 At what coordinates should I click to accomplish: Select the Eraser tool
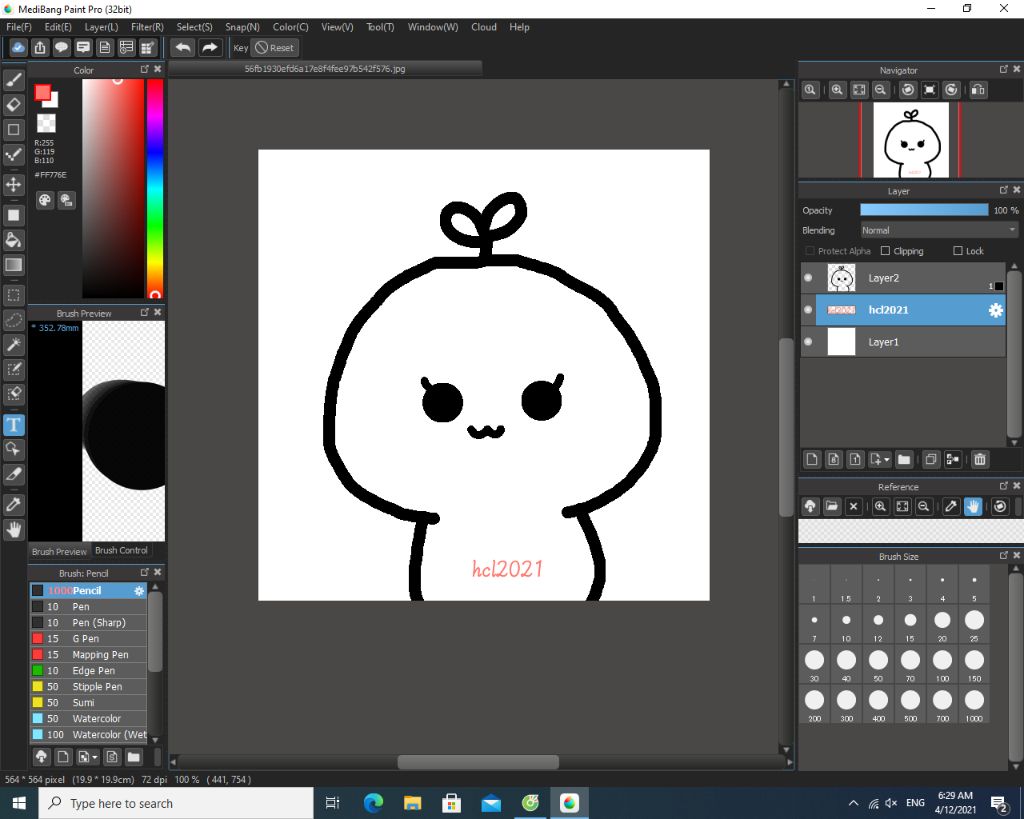[x=14, y=105]
